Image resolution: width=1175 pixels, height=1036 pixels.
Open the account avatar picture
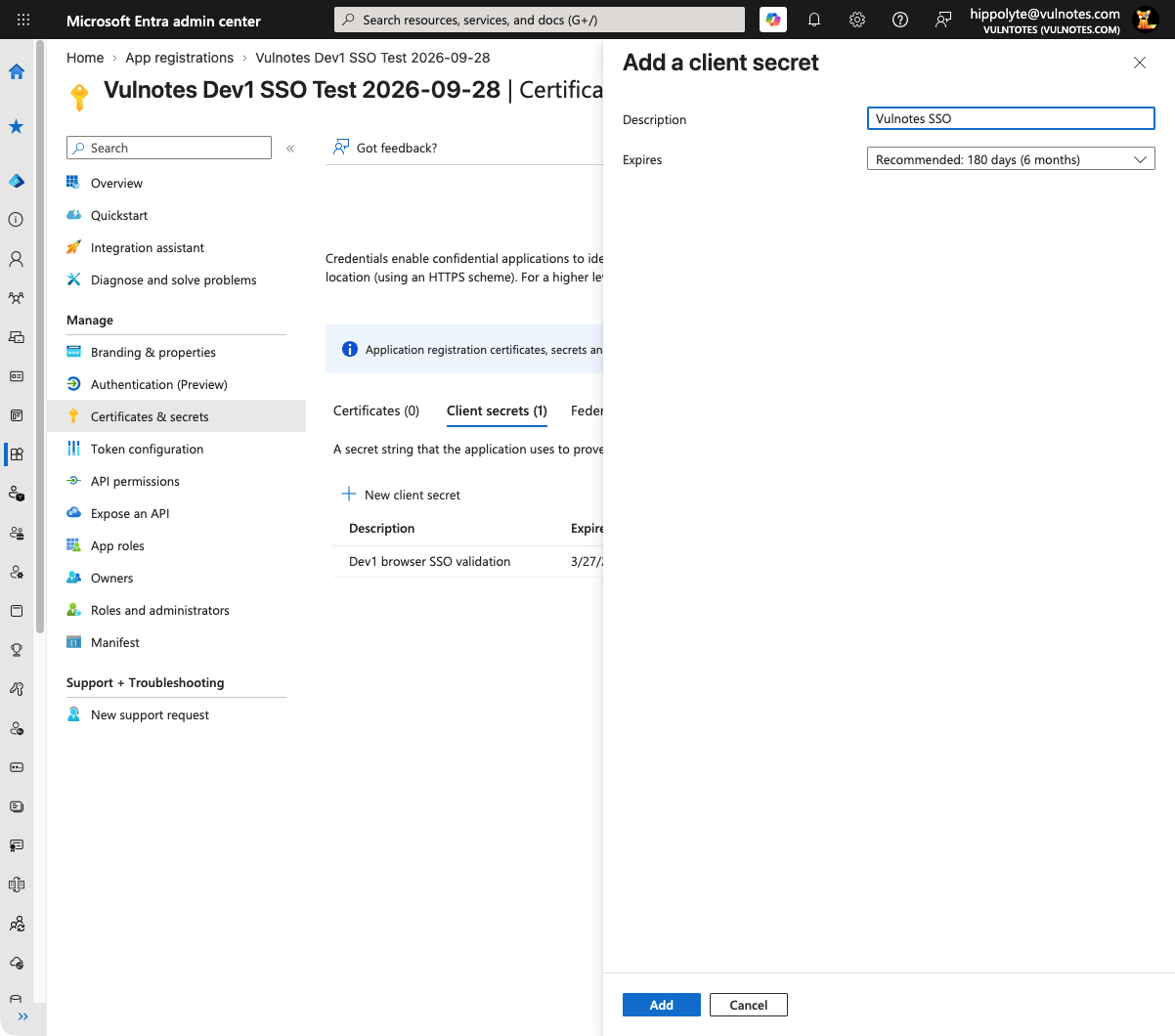coord(1146,20)
